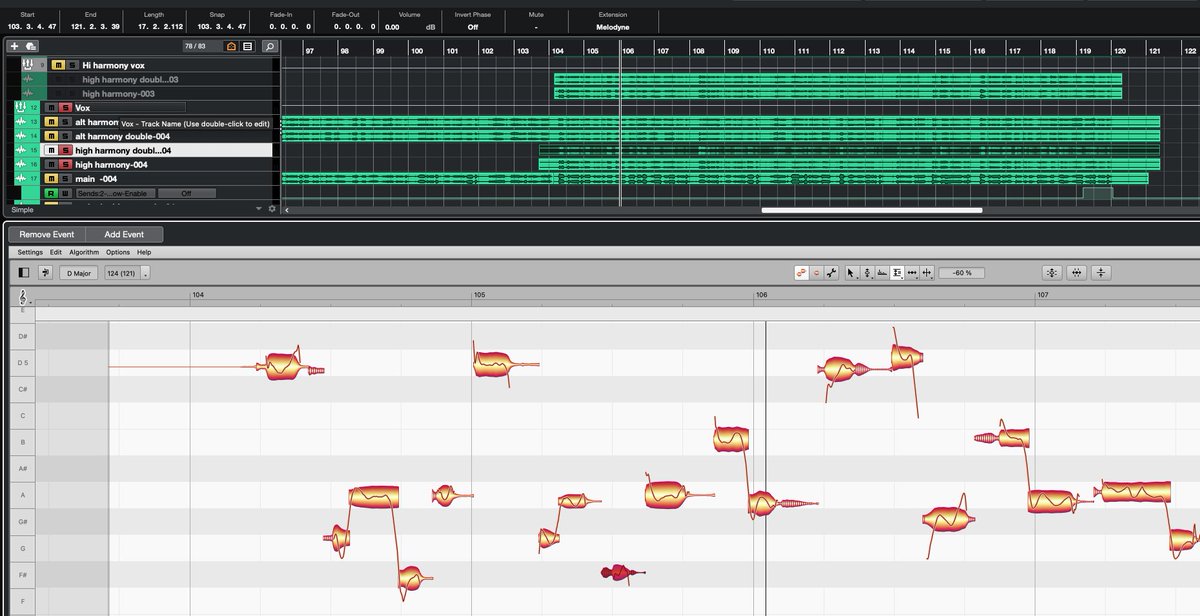Click the automation Off button
The image size is (1200, 616).
click(x=186, y=193)
